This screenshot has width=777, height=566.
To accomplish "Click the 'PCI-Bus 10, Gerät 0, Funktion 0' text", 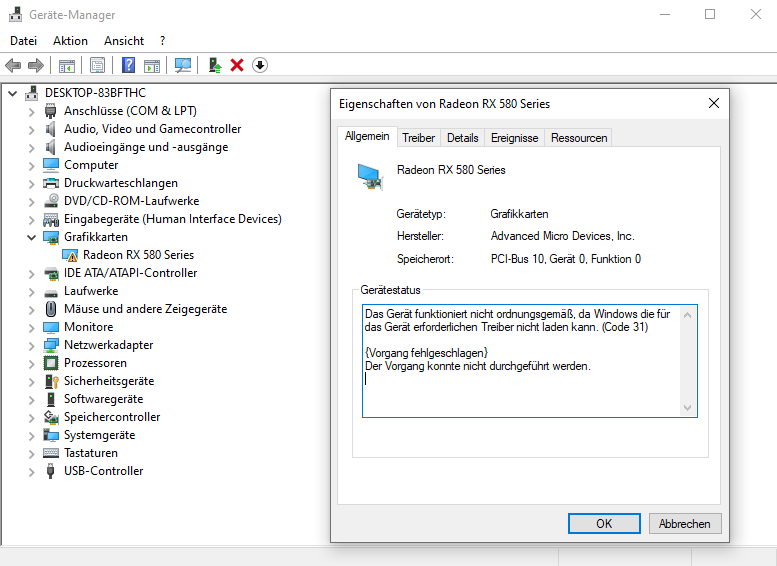I will (565, 259).
